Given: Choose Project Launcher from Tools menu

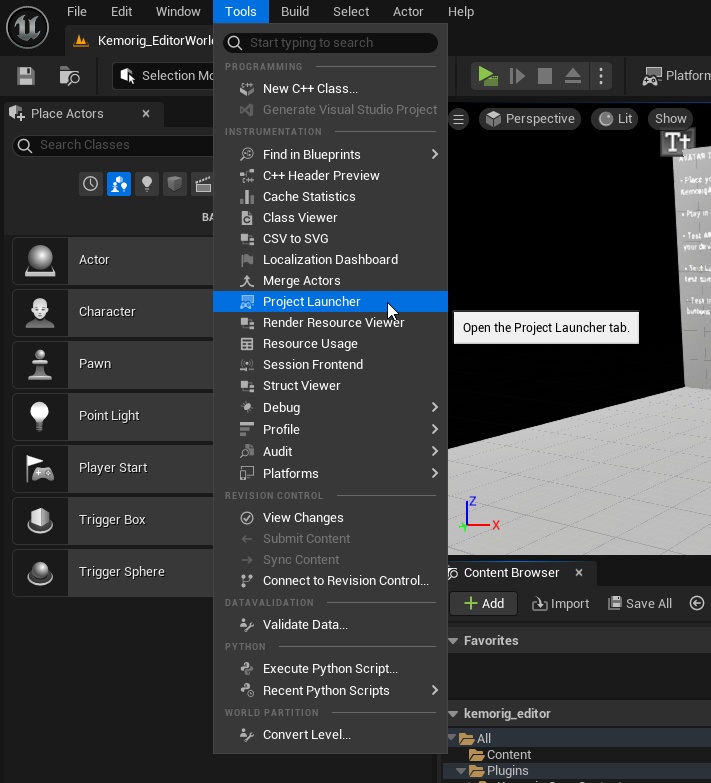Looking at the screenshot, I should [312, 301].
